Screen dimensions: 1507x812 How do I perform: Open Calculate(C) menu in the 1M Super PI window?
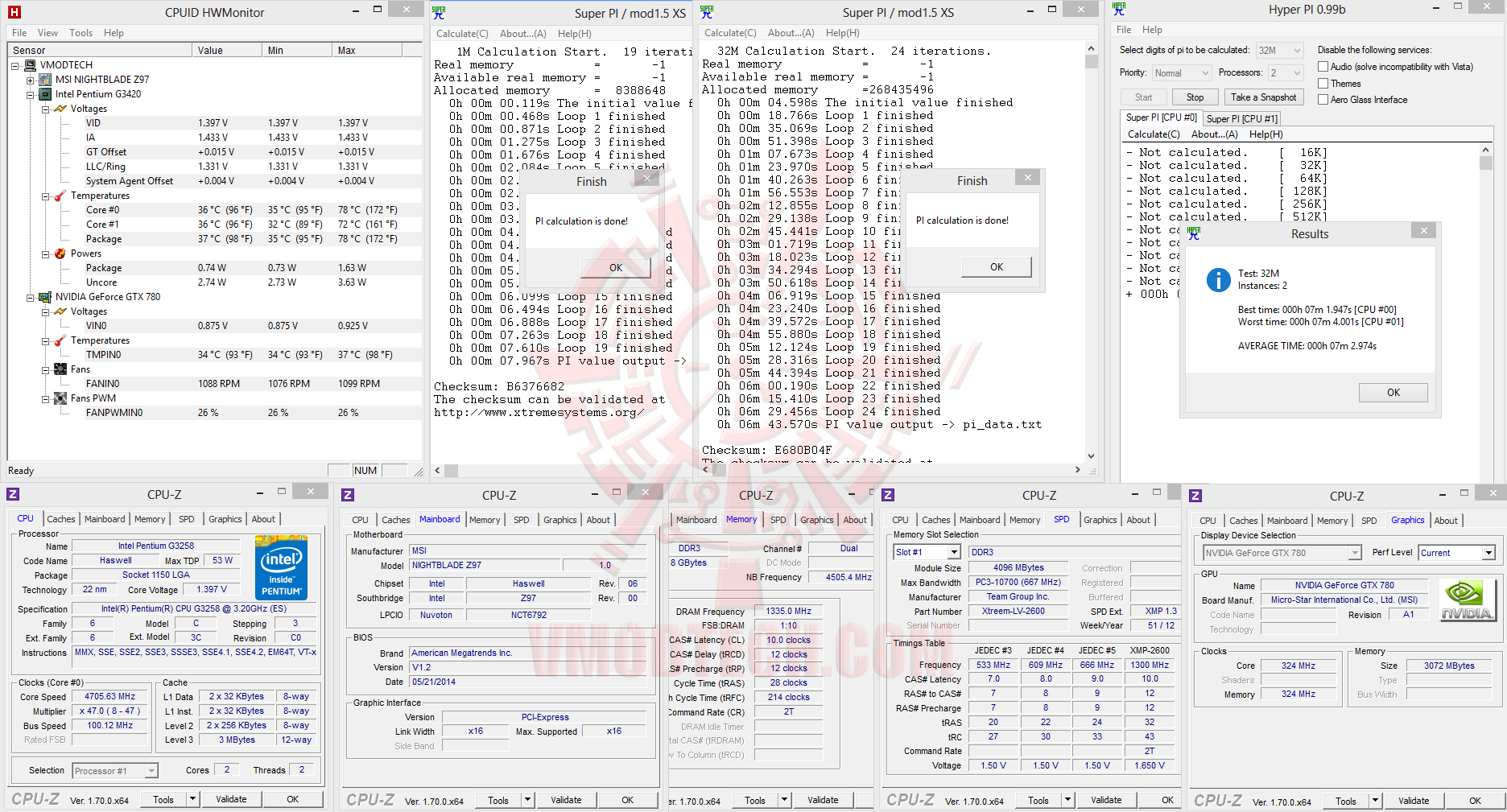pos(462,34)
